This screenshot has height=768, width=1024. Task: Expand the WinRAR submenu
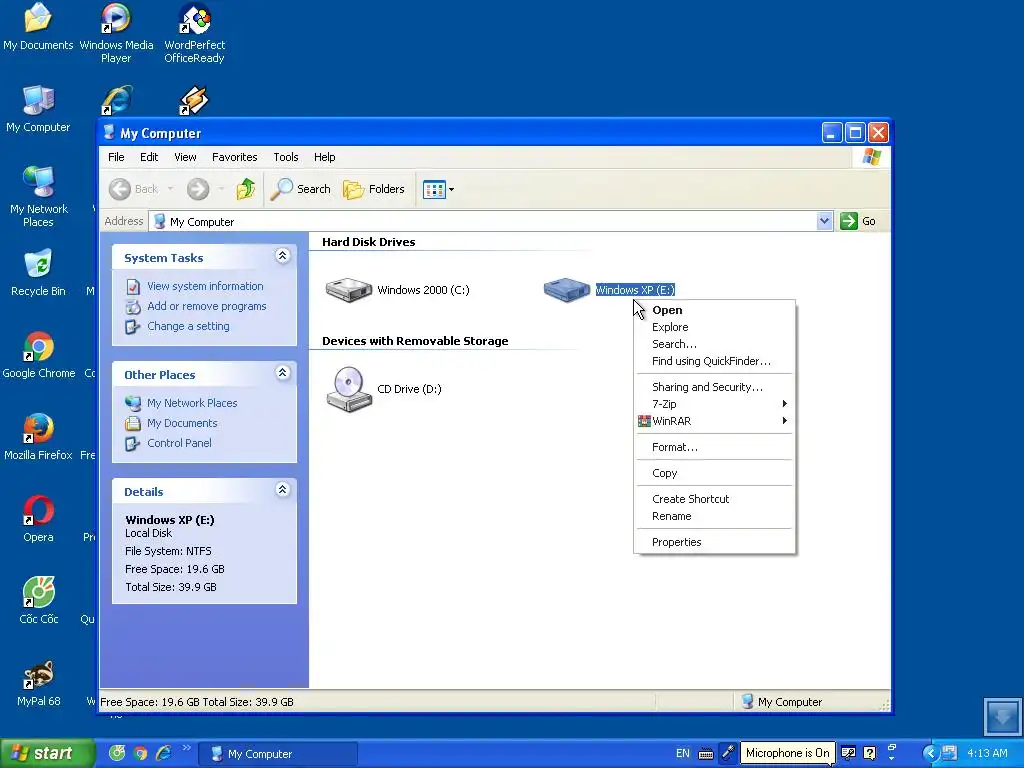point(714,421)
